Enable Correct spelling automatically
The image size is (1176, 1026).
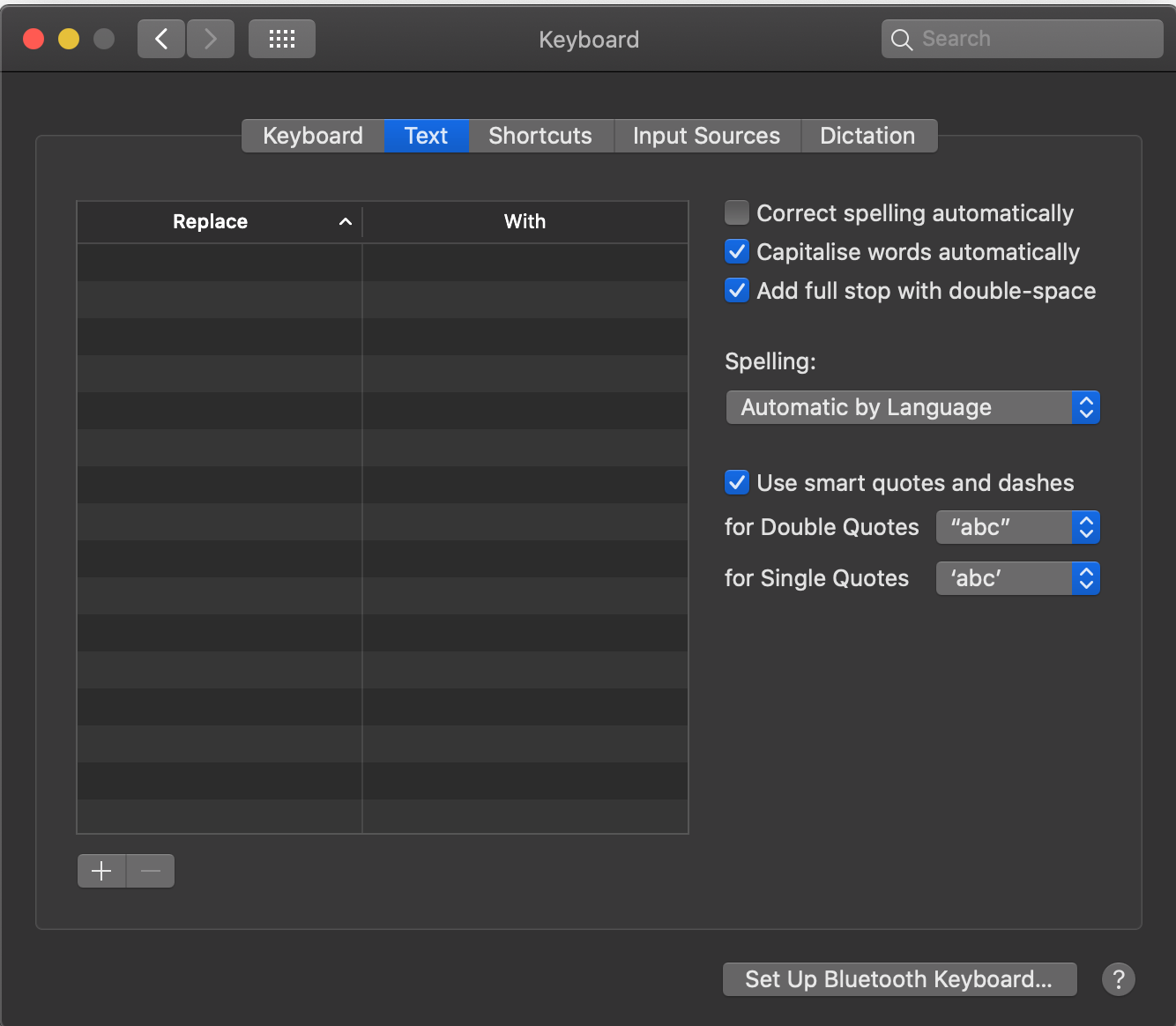tap(737, 213)
